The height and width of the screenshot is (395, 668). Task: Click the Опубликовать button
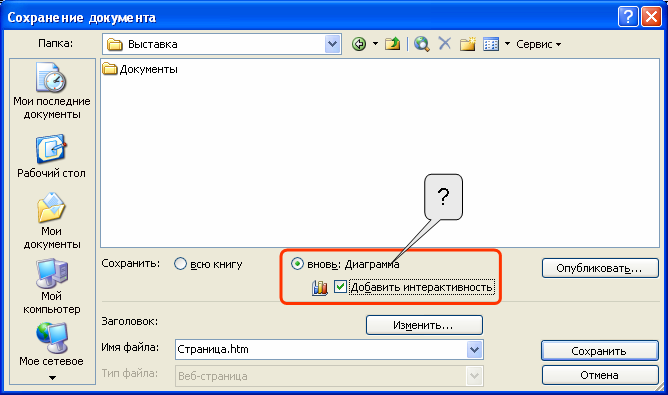(600, 268)
